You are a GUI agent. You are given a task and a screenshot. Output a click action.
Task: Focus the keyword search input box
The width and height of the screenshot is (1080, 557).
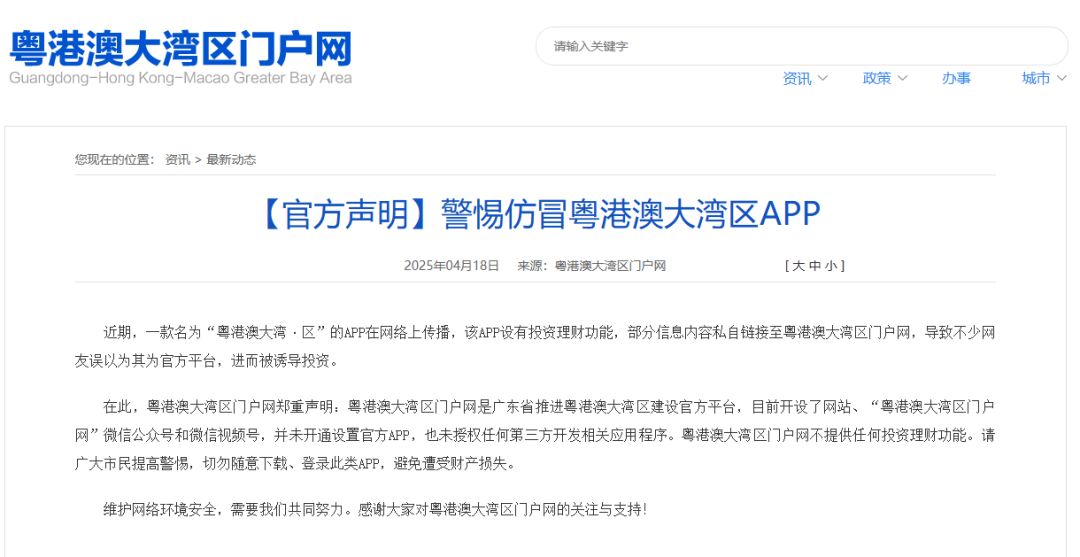click(800, 46)
